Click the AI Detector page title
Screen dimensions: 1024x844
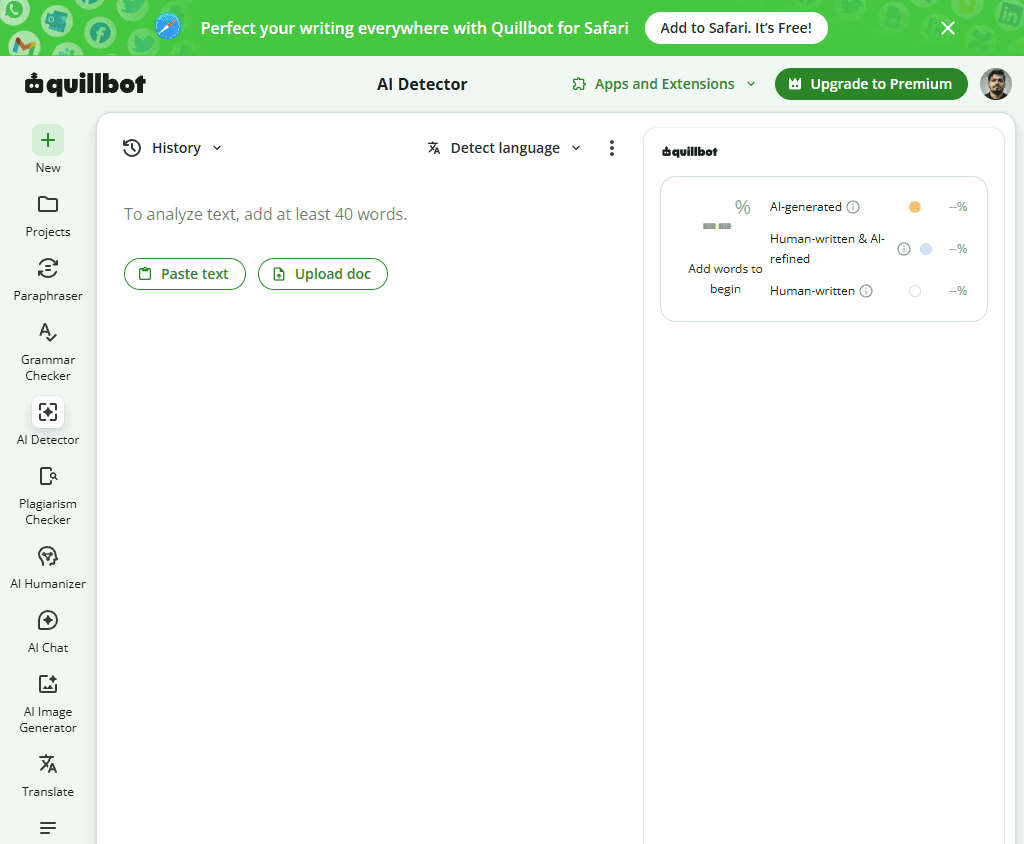[x=422, y=84]
